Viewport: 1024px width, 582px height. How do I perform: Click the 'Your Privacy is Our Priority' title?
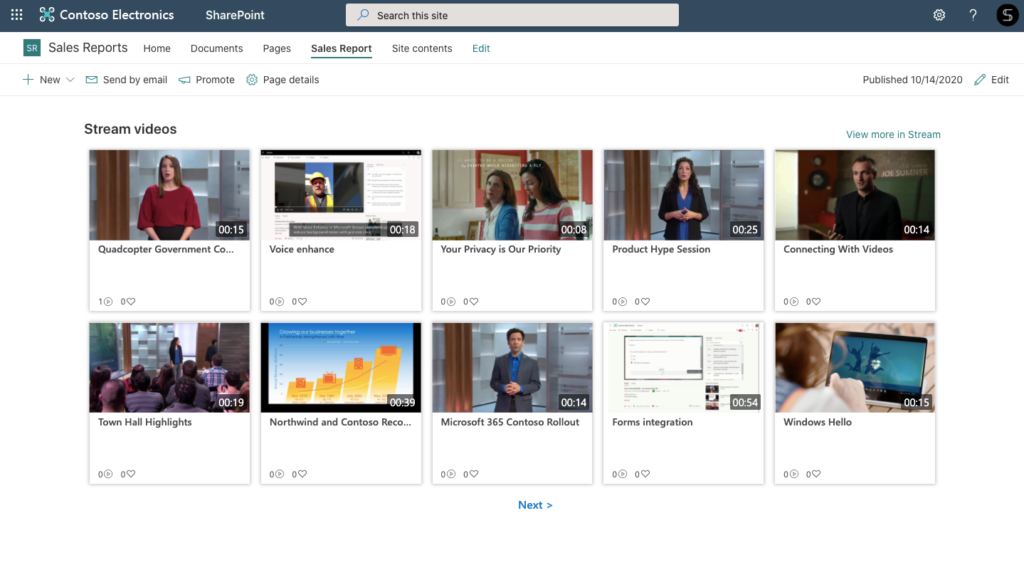click(x=501, y=249)
